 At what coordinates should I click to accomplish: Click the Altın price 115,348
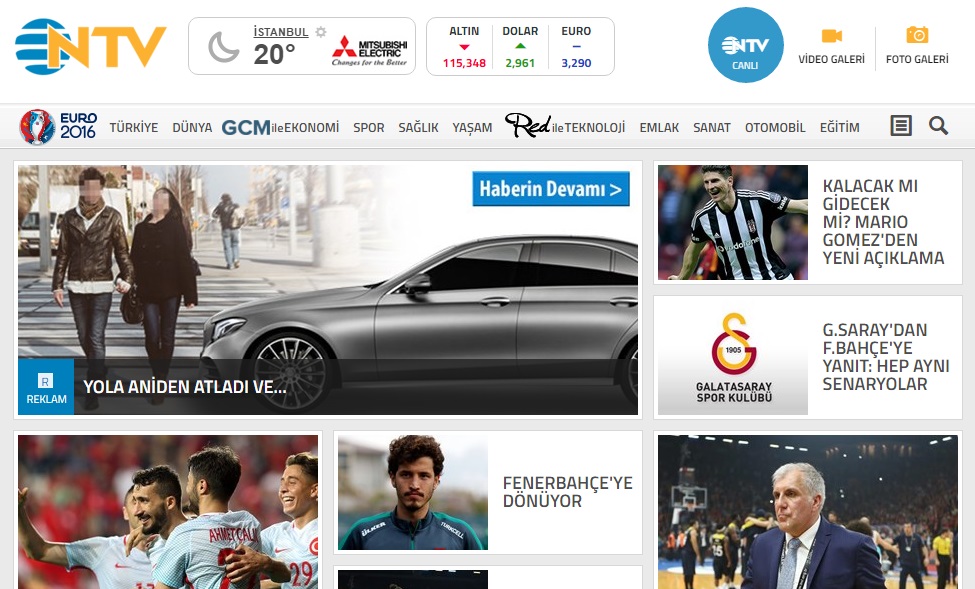(x=464, y=63)
